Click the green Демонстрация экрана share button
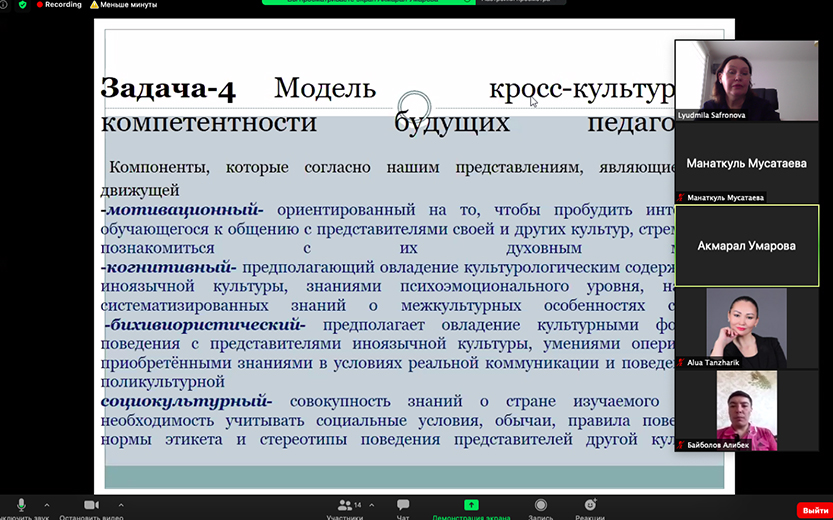Image resolution: width=833 pixels, height=520 pixels. (x=471, y=508)
